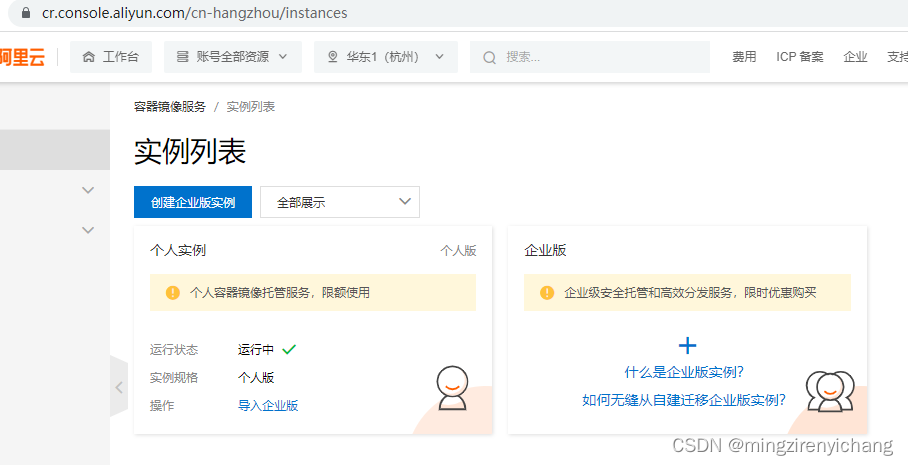Open the 全部展示 filter dropdown
The image size is (908, 465).
click(340, 202)
